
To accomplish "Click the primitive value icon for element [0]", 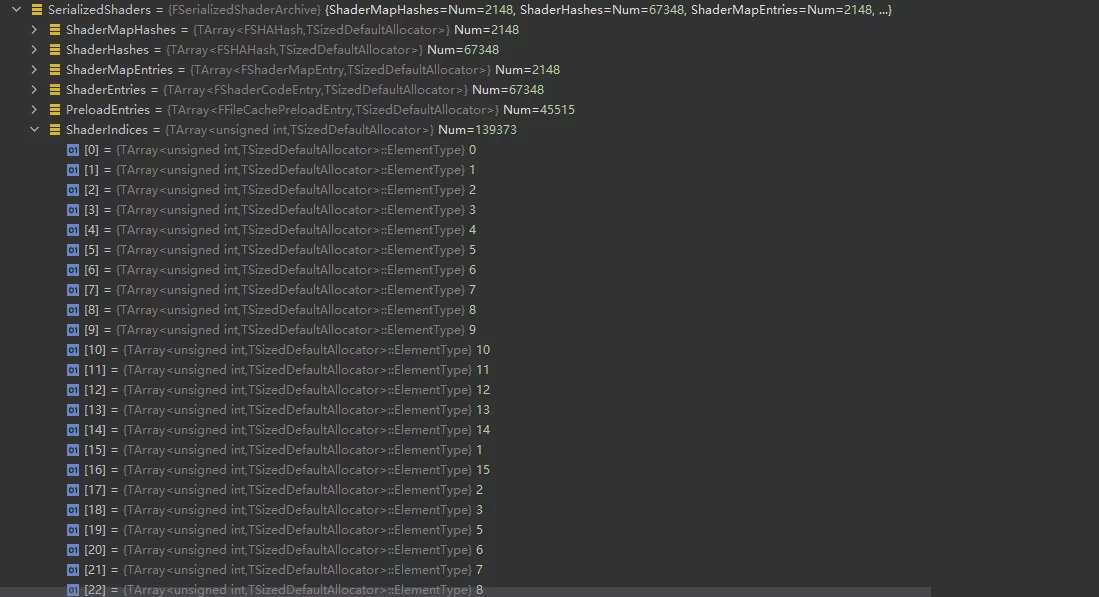I will point(73,150).
